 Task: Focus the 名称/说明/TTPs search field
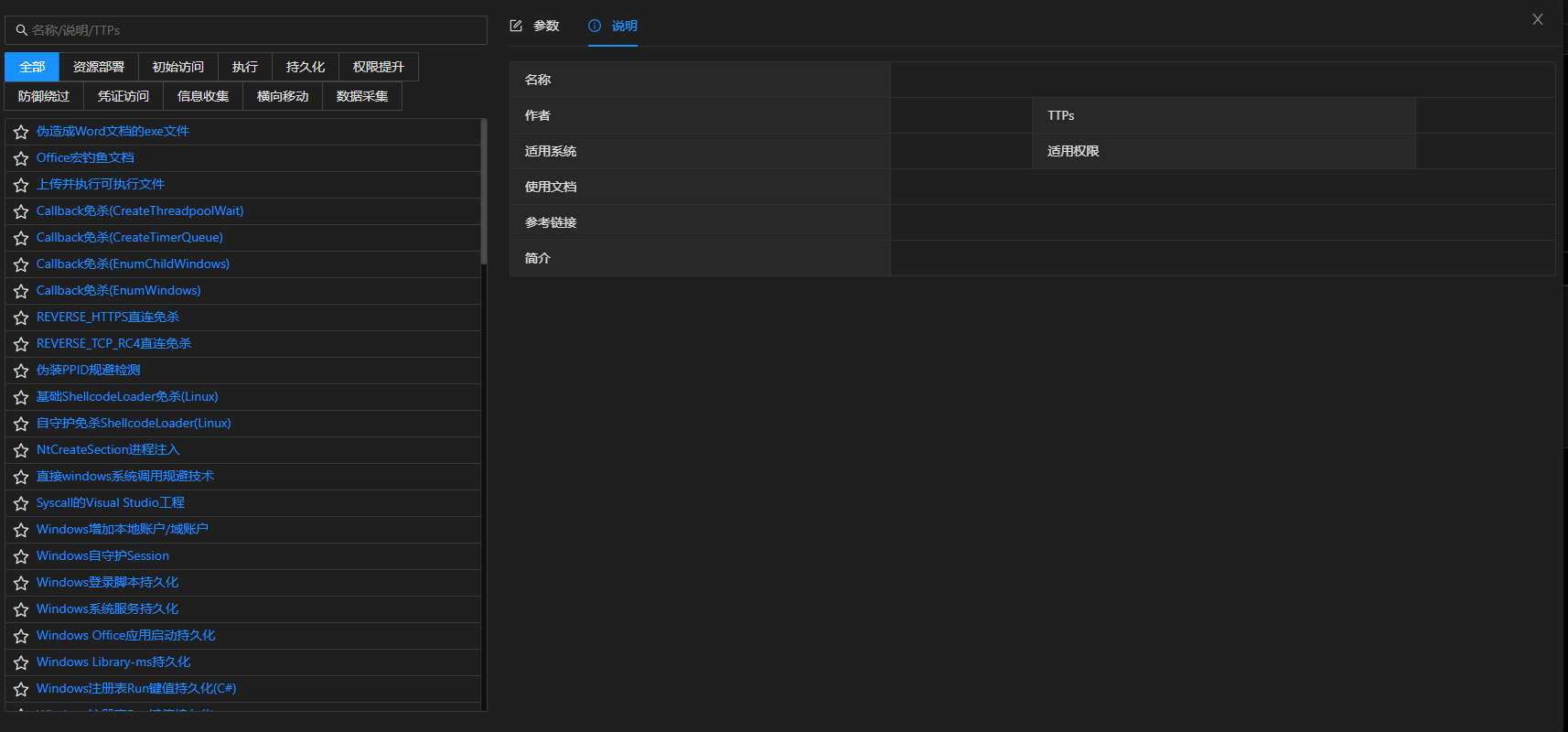(246, 30)
